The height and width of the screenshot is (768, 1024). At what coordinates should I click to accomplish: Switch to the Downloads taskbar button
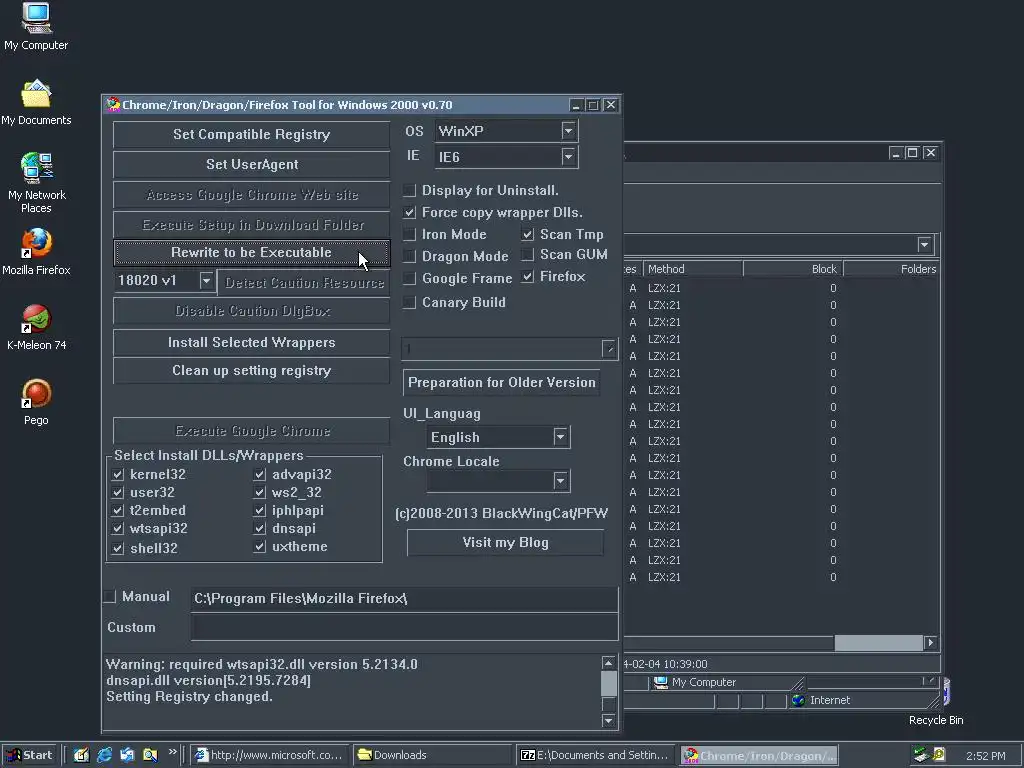click(432, 755)
